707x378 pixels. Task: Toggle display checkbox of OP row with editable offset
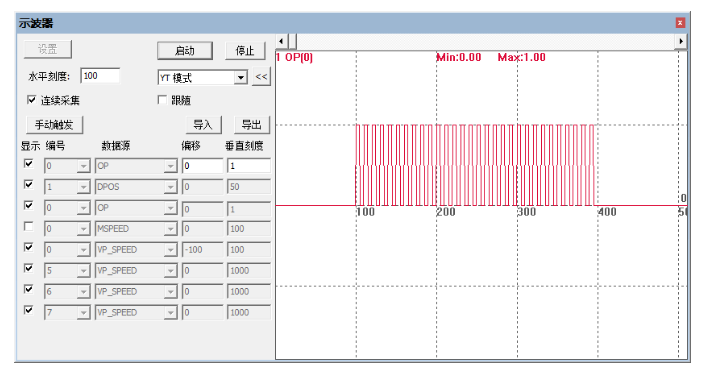[x=28, y=163]
